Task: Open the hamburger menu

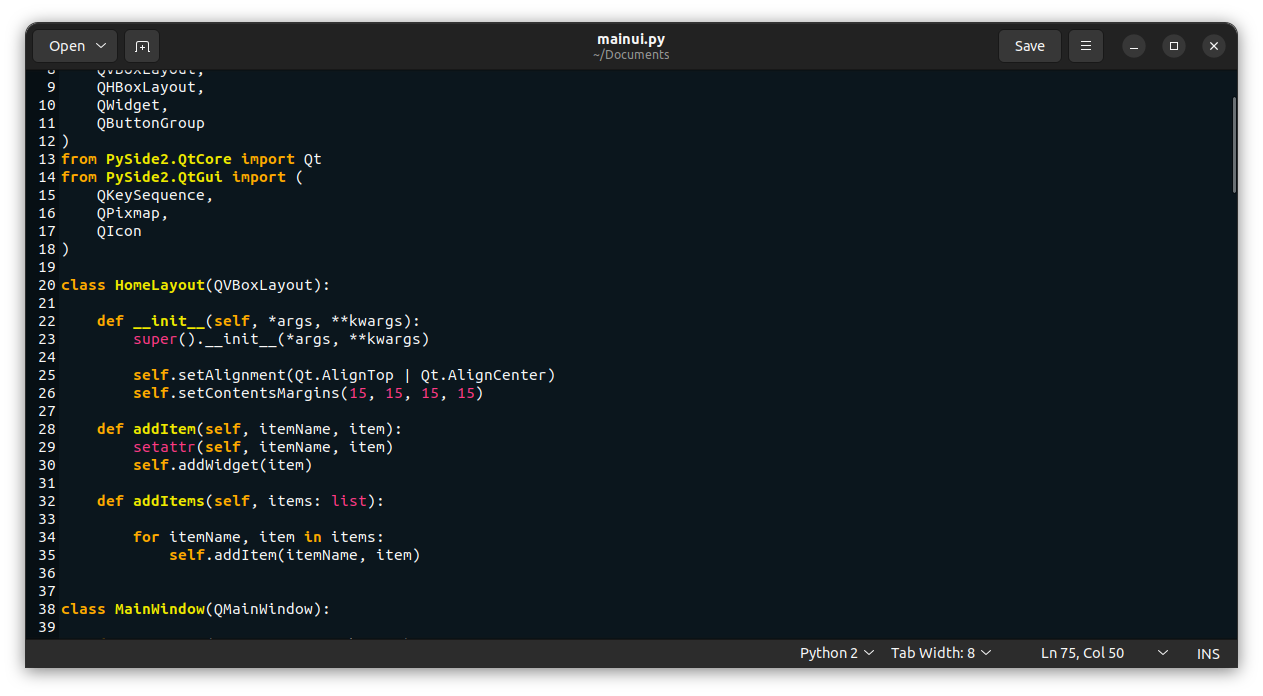Action: pos(1085,46)
